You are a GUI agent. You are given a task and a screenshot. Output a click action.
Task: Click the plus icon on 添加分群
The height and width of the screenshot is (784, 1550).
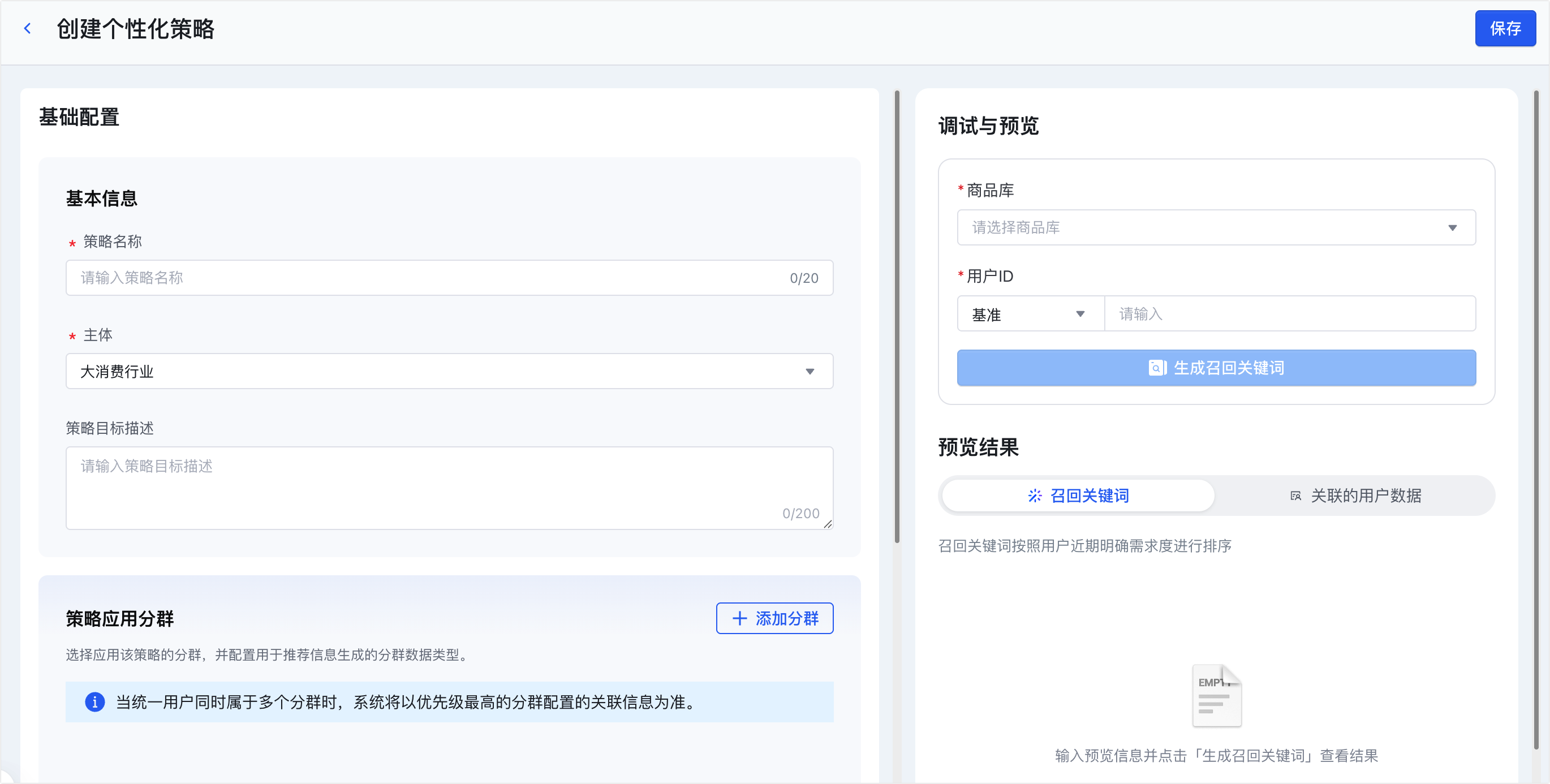(739, 618)
